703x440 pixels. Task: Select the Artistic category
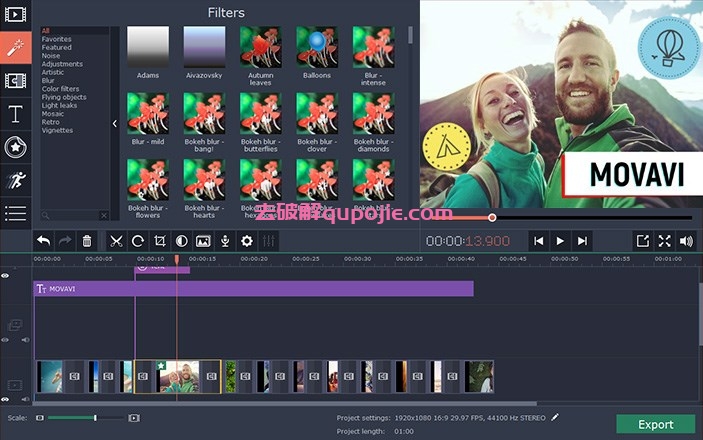click(53, 72)
